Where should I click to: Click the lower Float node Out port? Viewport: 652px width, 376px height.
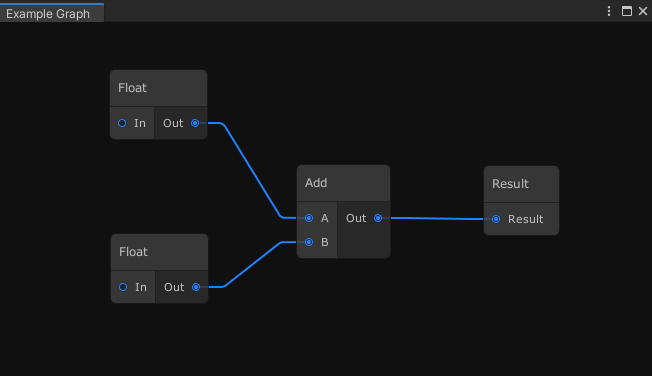click(196, 287)
